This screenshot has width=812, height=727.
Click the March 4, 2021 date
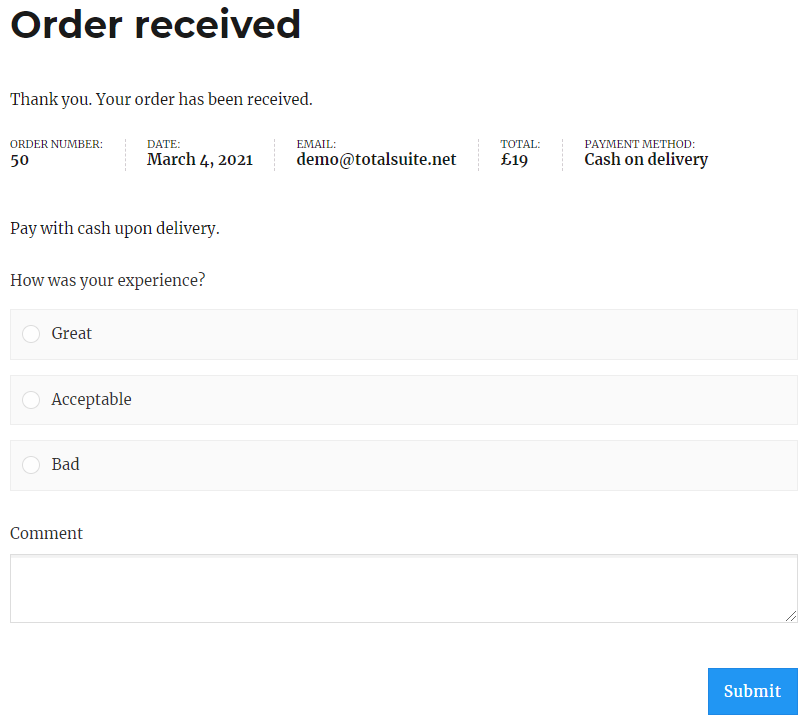[x=200, y=159]
